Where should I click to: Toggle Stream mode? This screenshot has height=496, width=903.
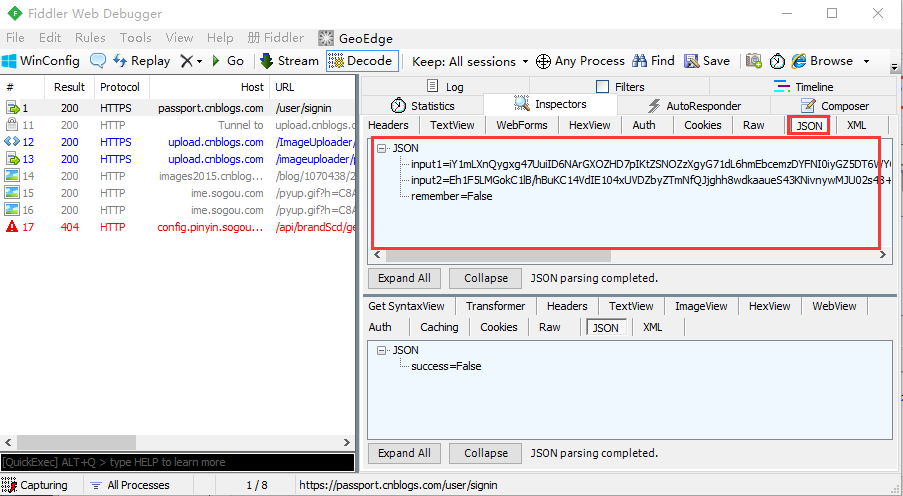pos(289,60)
